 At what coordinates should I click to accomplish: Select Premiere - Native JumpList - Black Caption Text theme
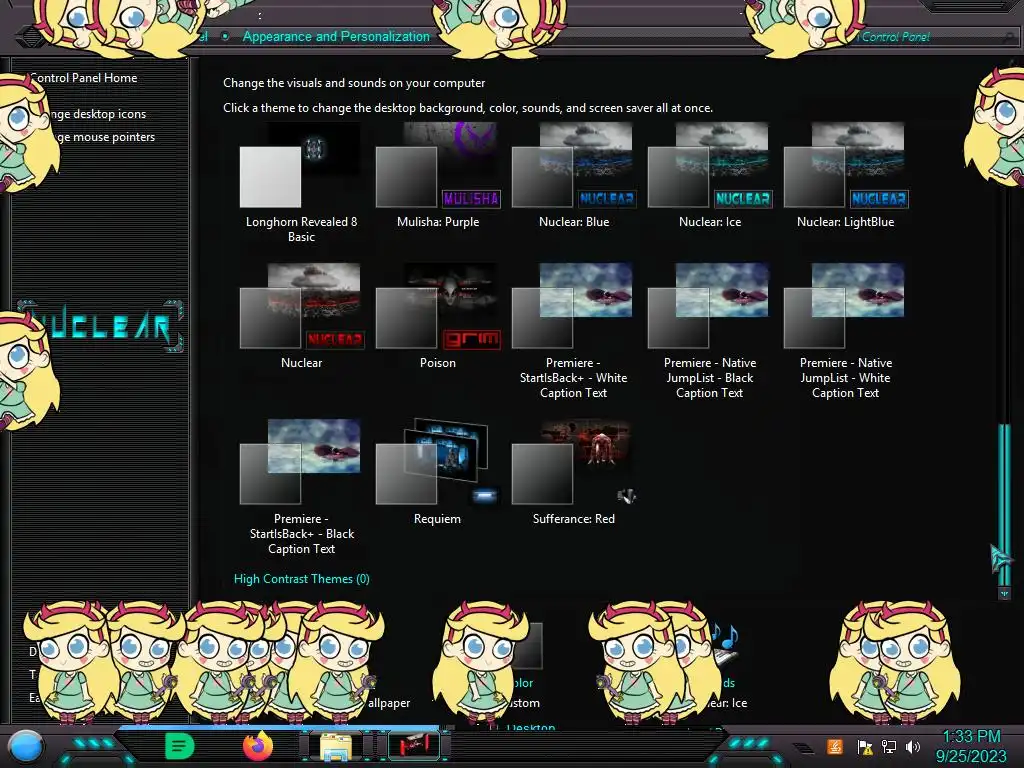710,331
